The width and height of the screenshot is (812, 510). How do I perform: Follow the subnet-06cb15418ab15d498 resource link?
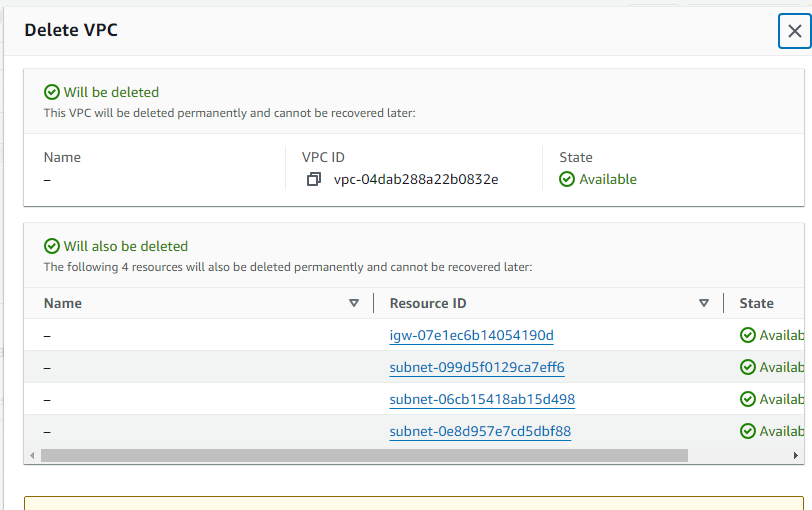tap(482, 399)
